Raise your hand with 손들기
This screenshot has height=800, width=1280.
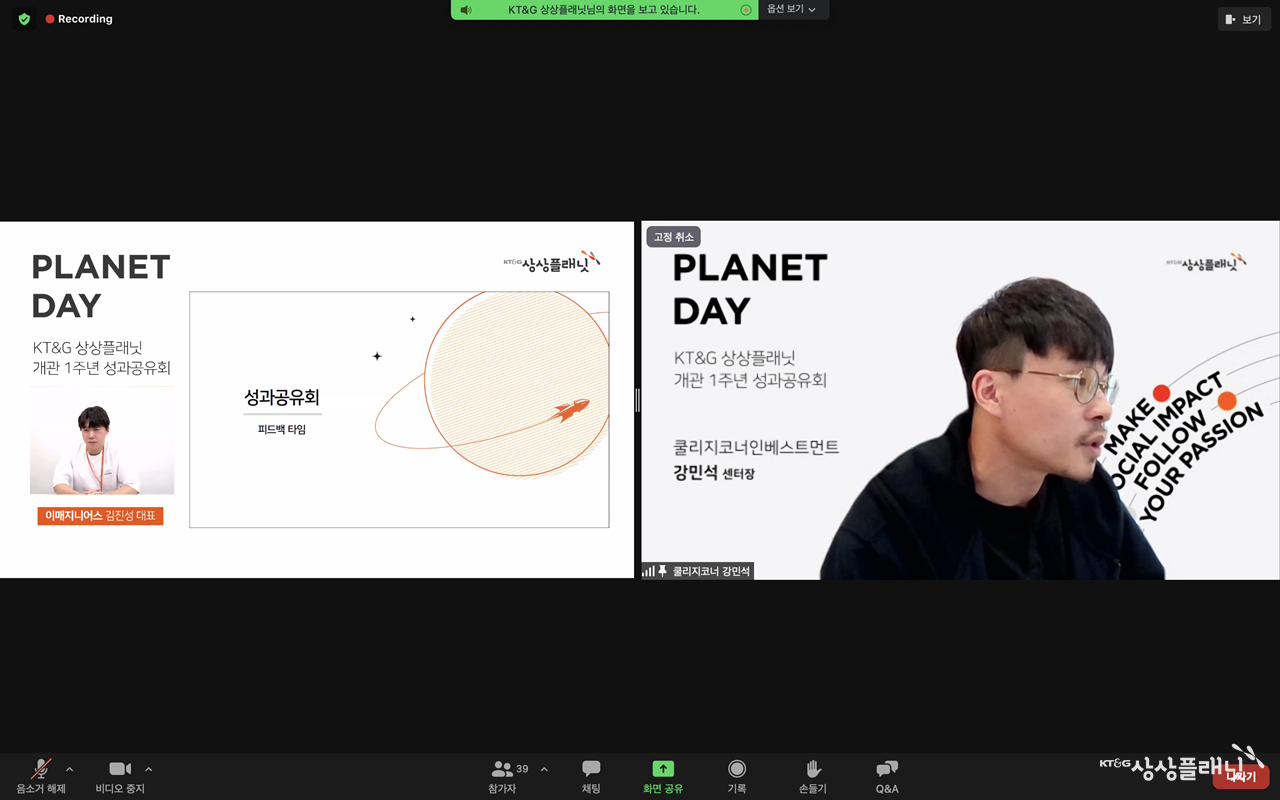(813, 776)
